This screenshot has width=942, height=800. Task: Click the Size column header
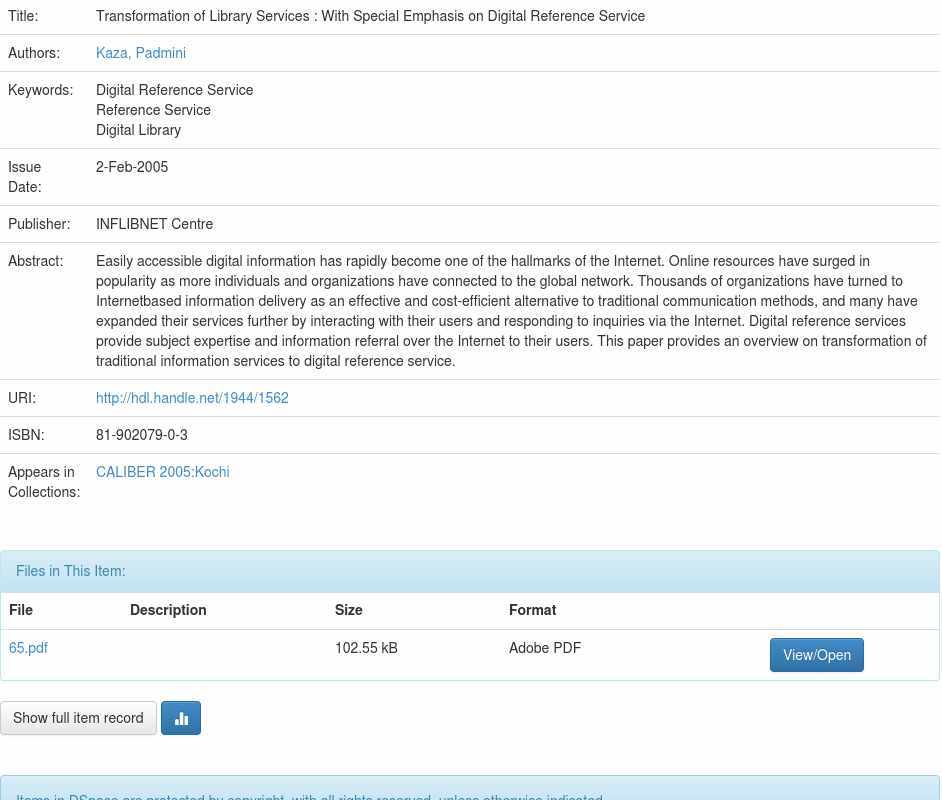(x=349, y=610)
